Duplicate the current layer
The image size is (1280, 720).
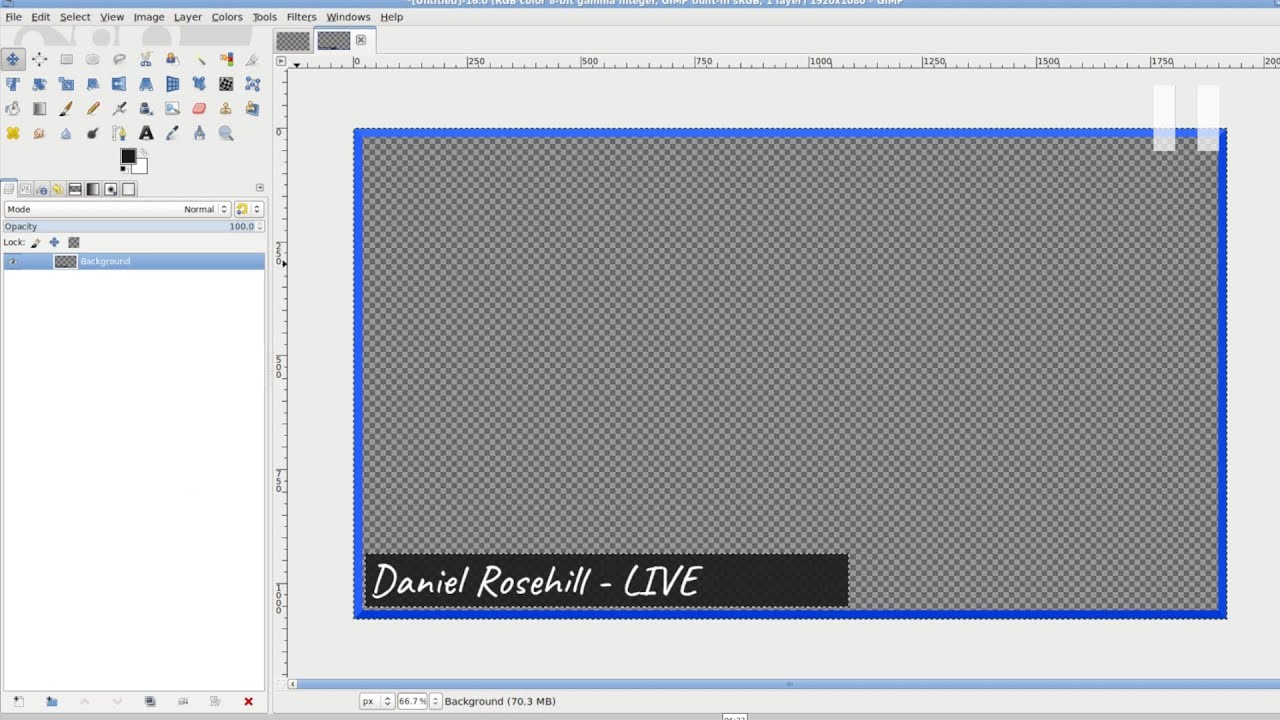pyautogui.click(x=150, y=702)
